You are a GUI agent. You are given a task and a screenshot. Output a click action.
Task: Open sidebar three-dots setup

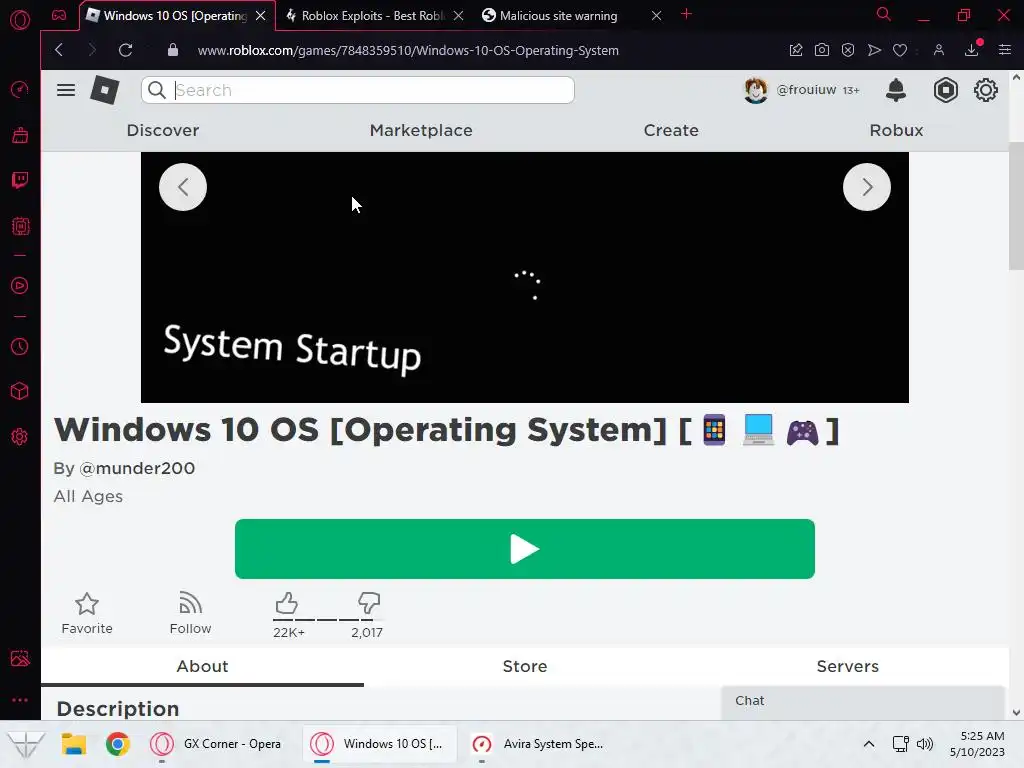point(20,699)
